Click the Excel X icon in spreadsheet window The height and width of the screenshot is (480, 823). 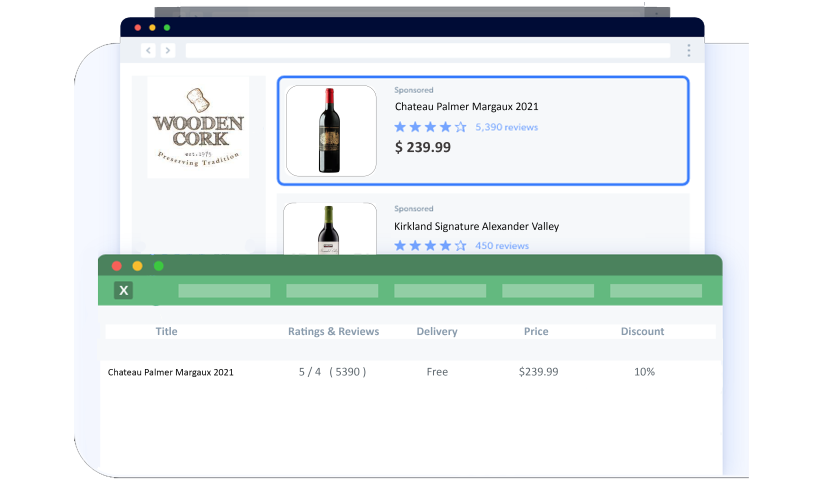(x=123, y=290)
